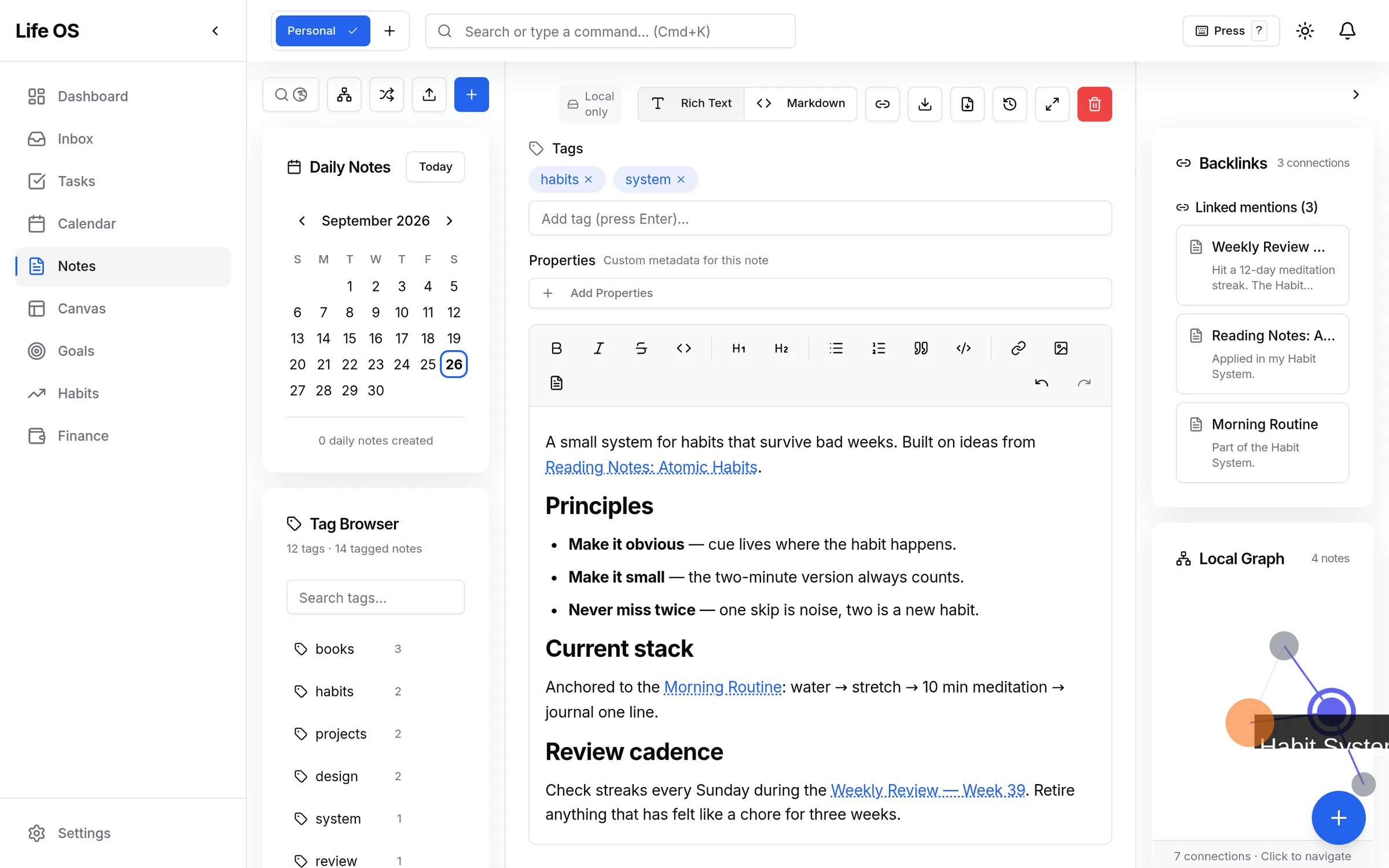Click the Today button in Daily Notes
Screen dimensions: 1389x868
pos(435,167)
